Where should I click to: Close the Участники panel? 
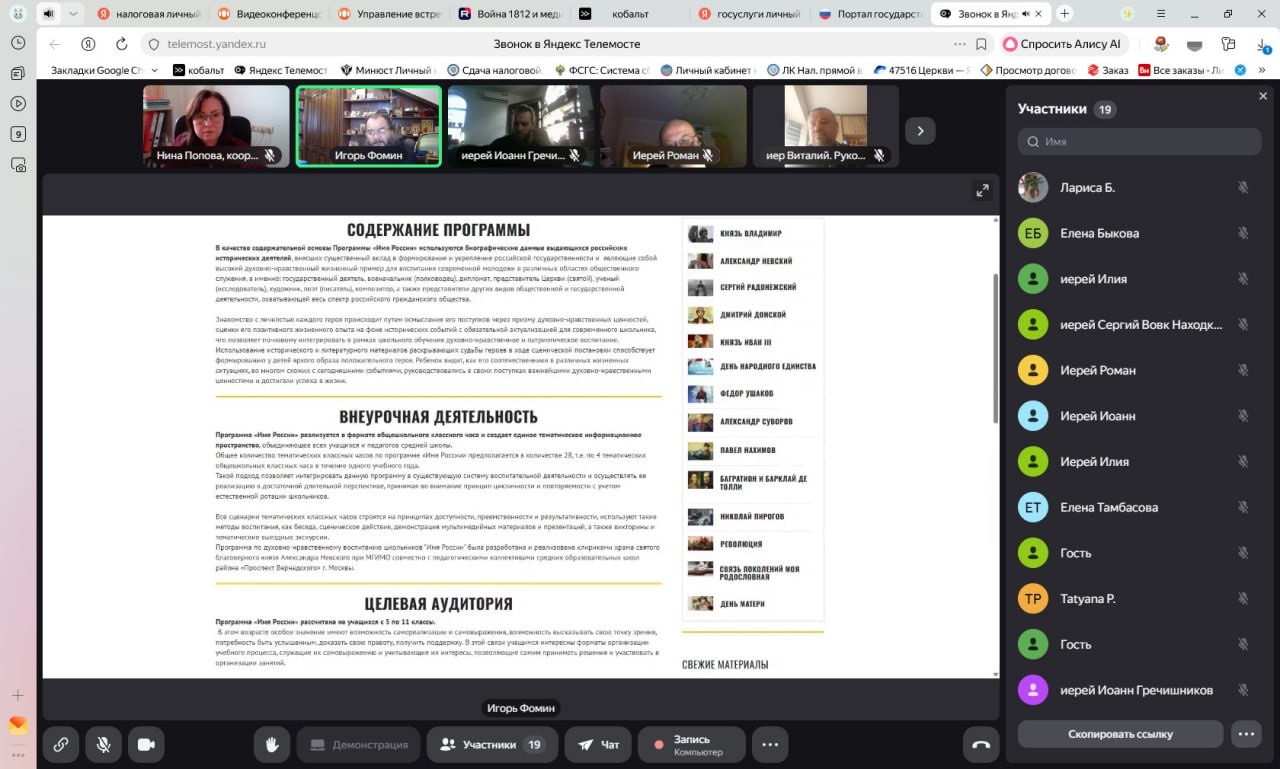[1262, 96]
